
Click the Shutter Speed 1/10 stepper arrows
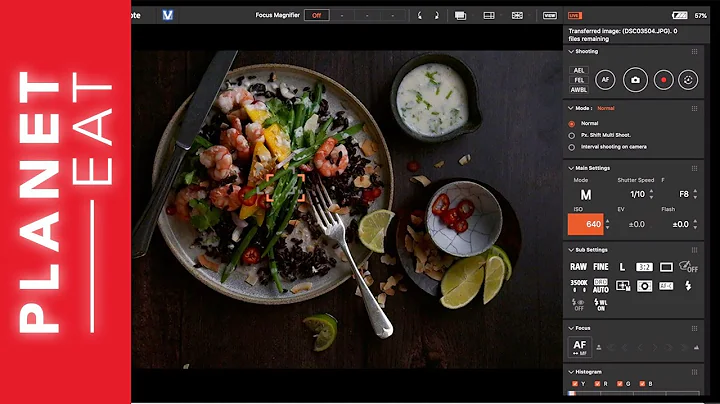(x=651, y=194)
